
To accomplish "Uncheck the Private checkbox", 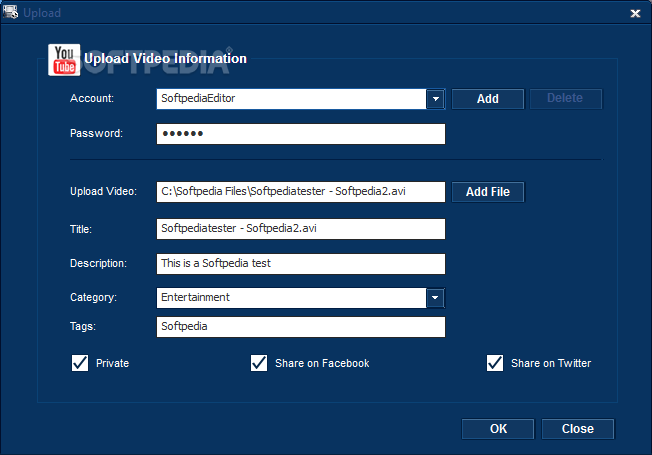I will [80, 363].
